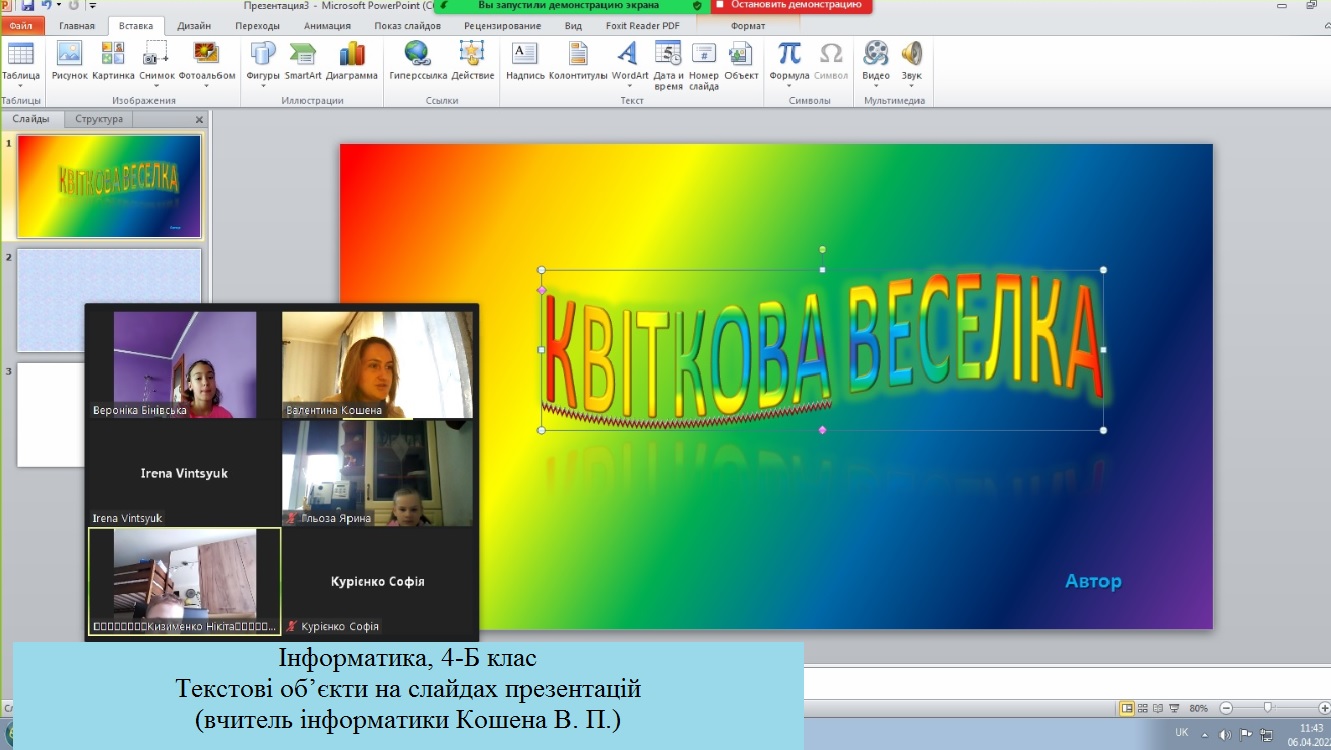
Task: Click the zoom slider handle
Action: 1268,708
